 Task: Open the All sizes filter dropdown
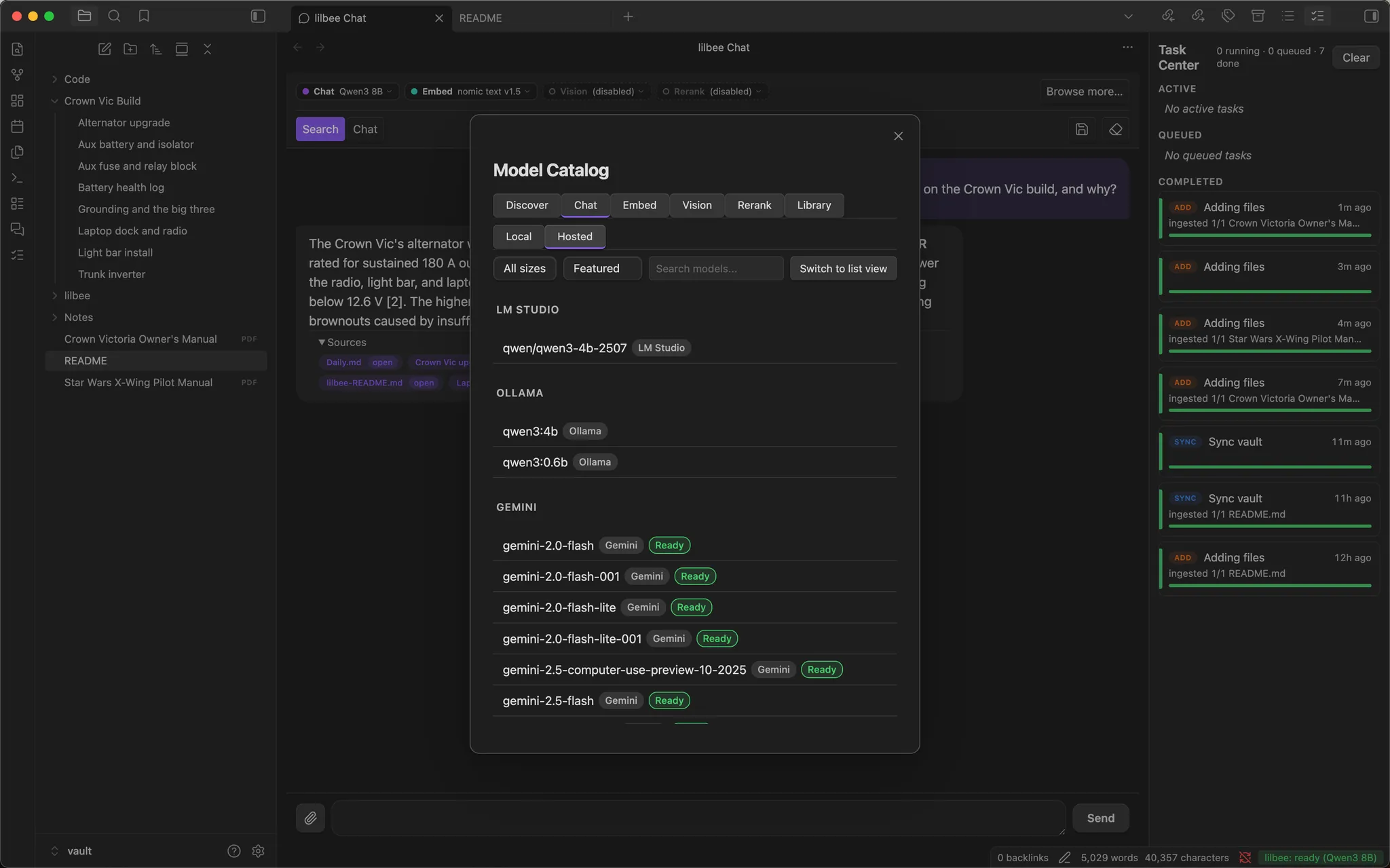(x=525, y=268)
